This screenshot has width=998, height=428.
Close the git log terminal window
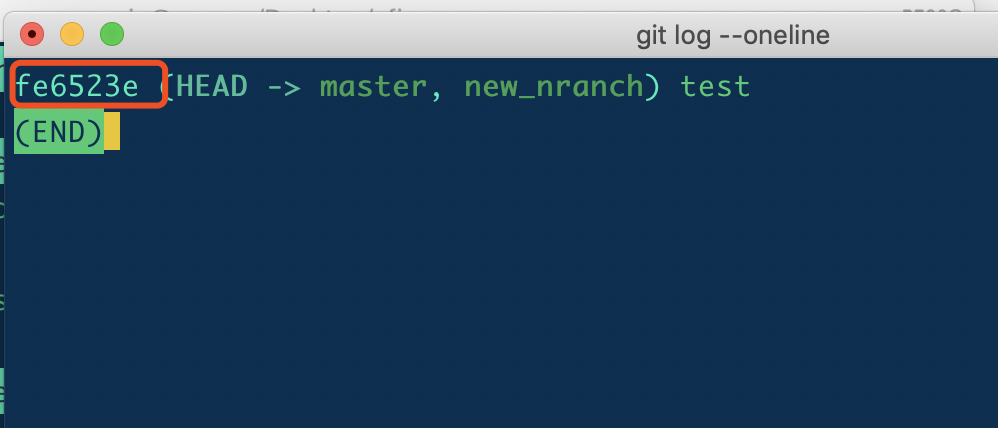[32, 34]
